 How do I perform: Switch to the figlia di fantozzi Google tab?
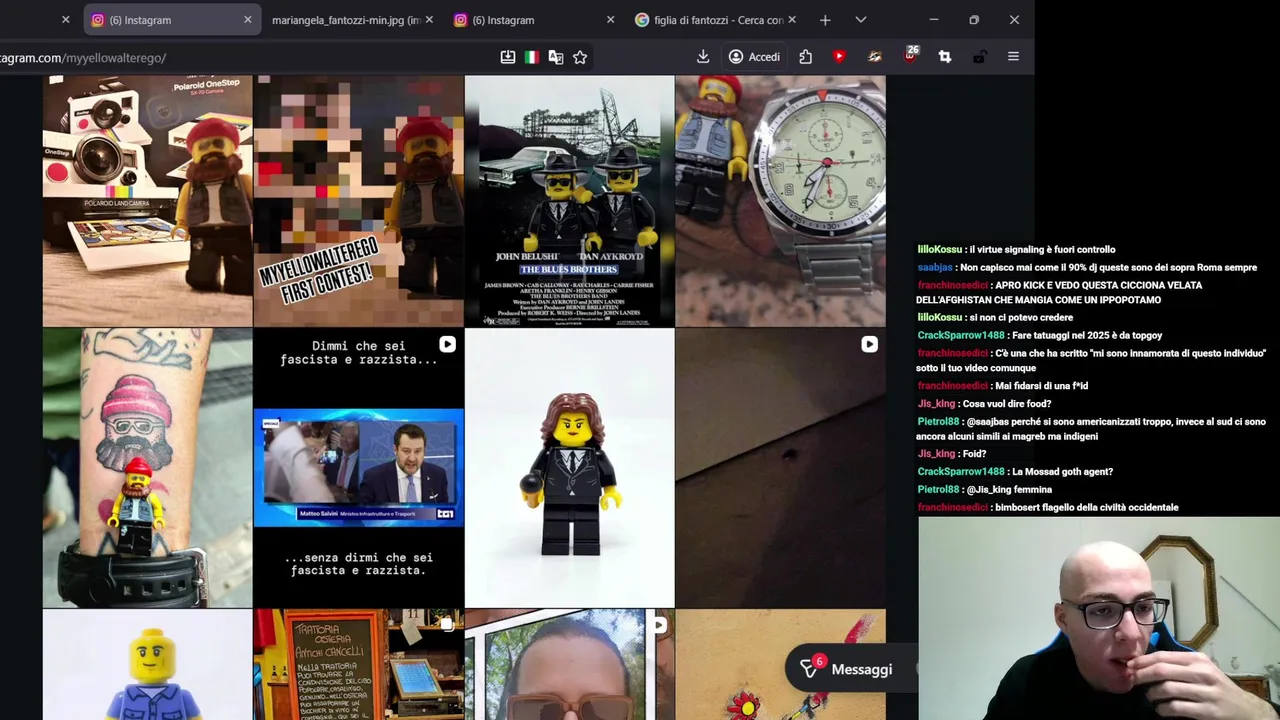click(x=716, y=20)
